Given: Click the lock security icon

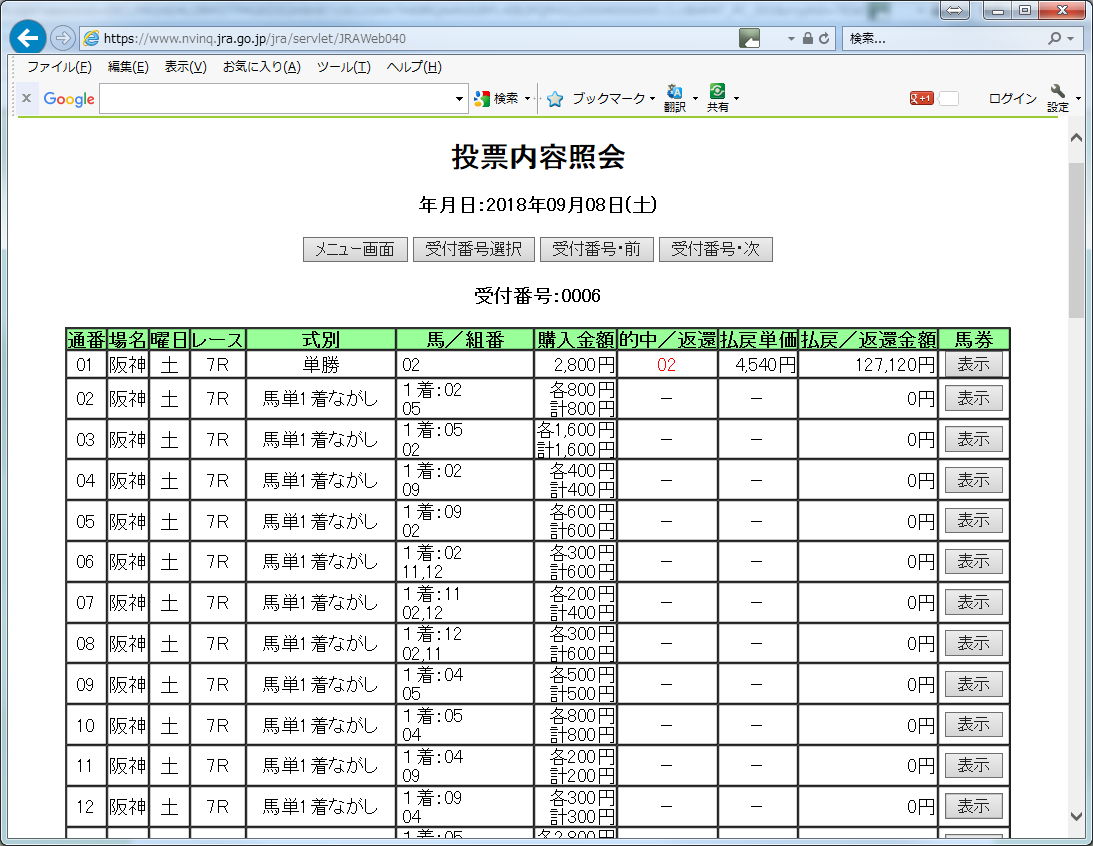Looking at the screenshot, I should (x=808, y=38).
